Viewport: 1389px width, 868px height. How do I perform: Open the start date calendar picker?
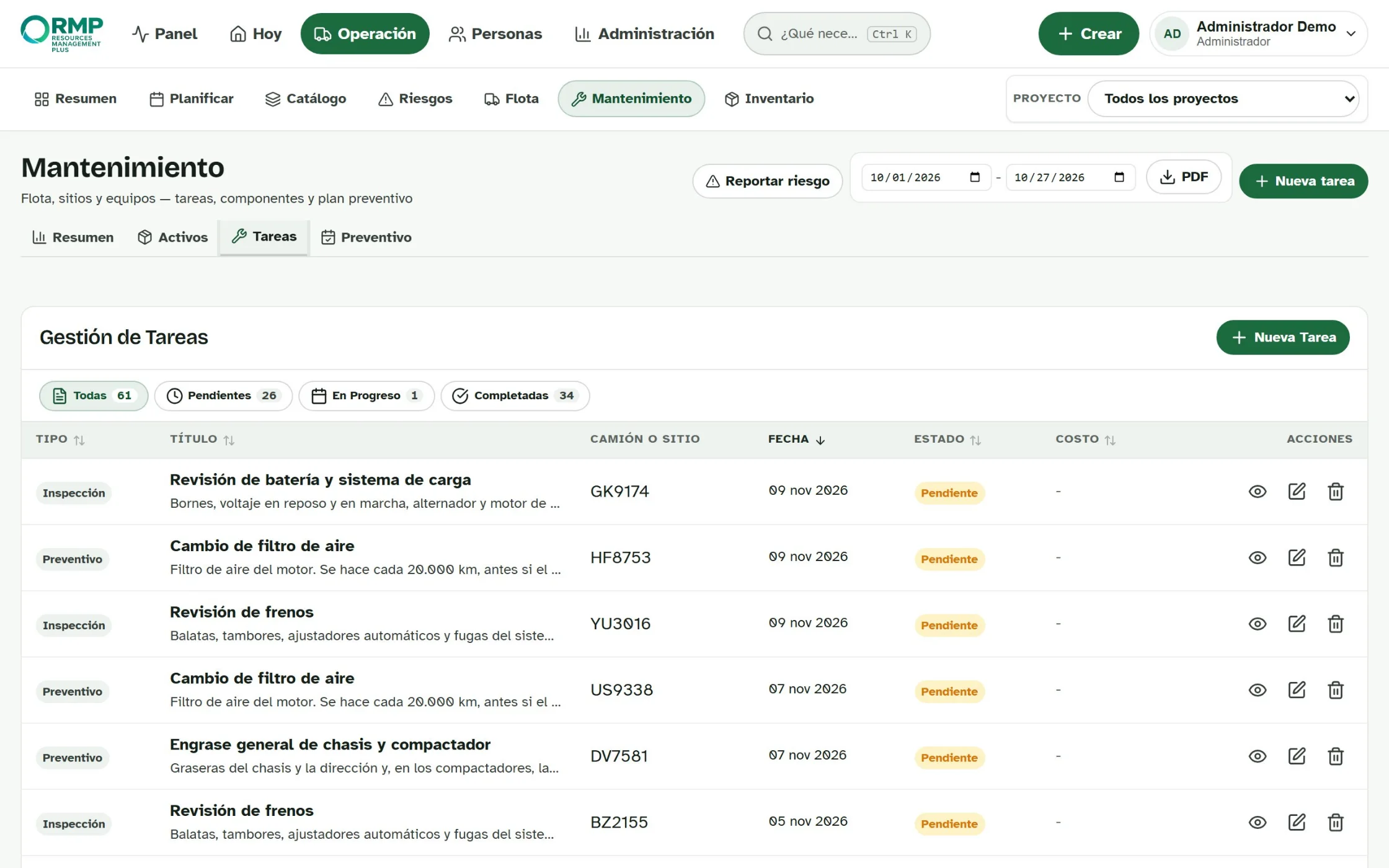(x=975, y=177)
